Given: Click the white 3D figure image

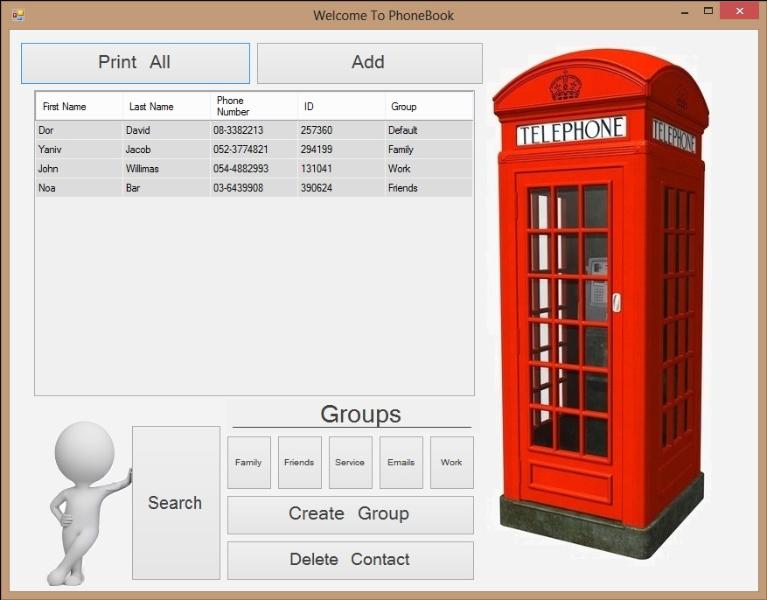Looking at the screenshot, I should (x=89, y=504).
